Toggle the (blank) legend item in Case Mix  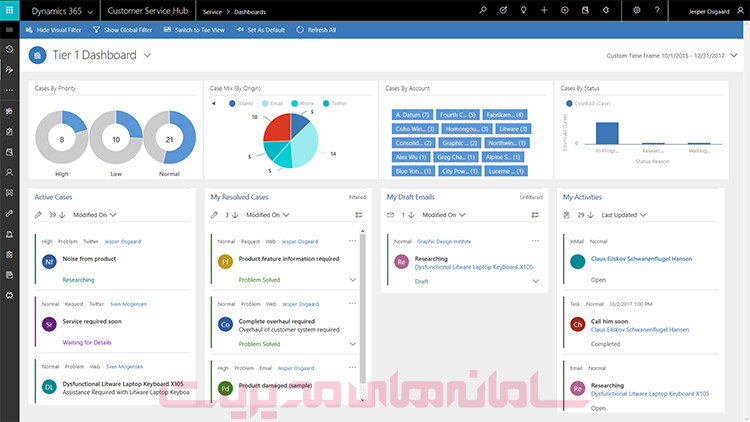click(x=241, y=103)
